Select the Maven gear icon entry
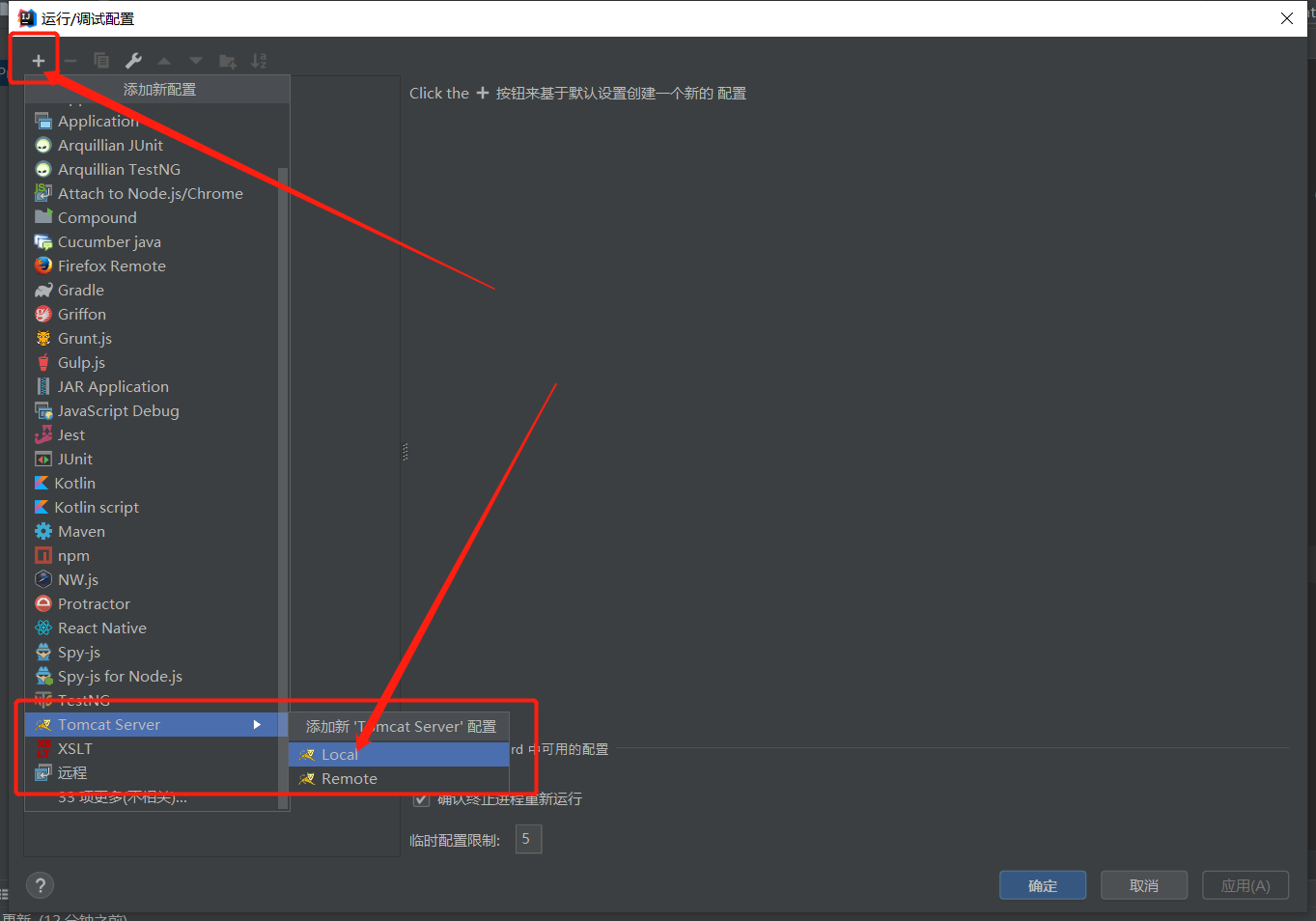The image size is (1316, 921). point(43,532)
